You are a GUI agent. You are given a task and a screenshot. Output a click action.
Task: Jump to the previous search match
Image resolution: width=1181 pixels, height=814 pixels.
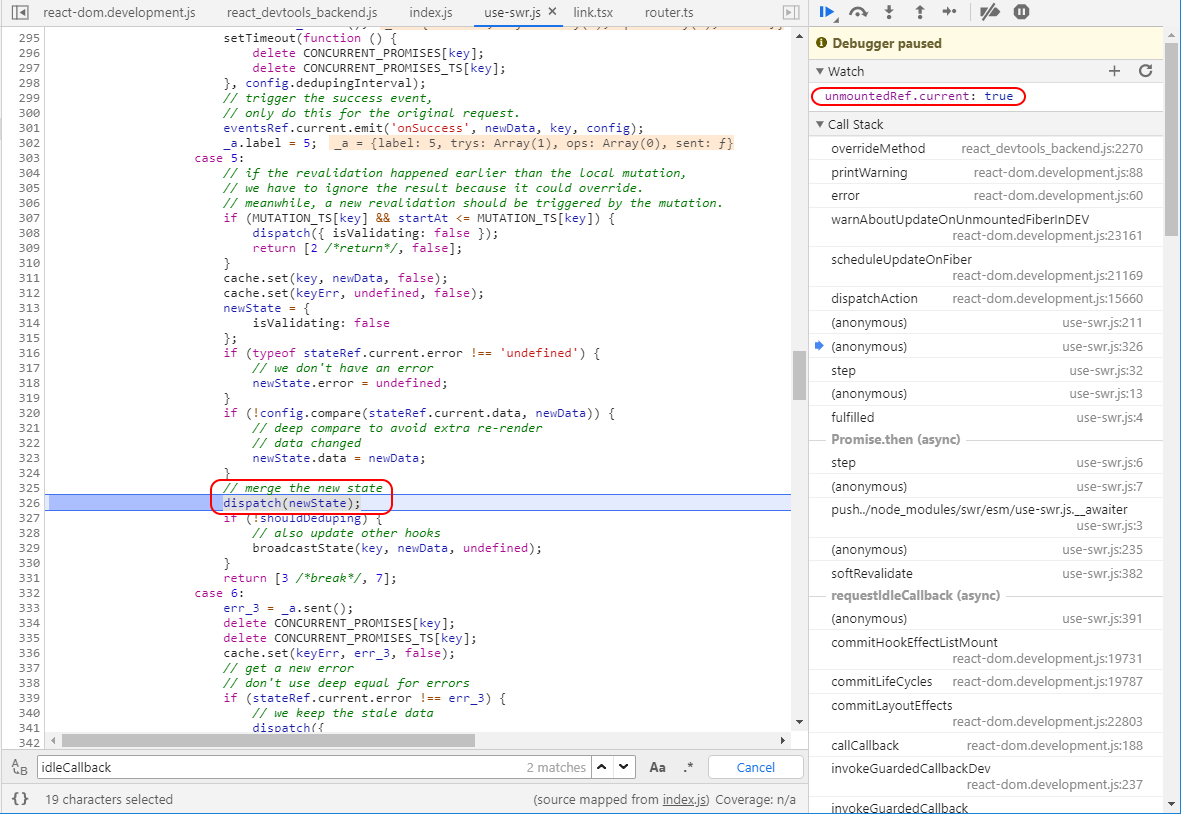click(602, 767)
